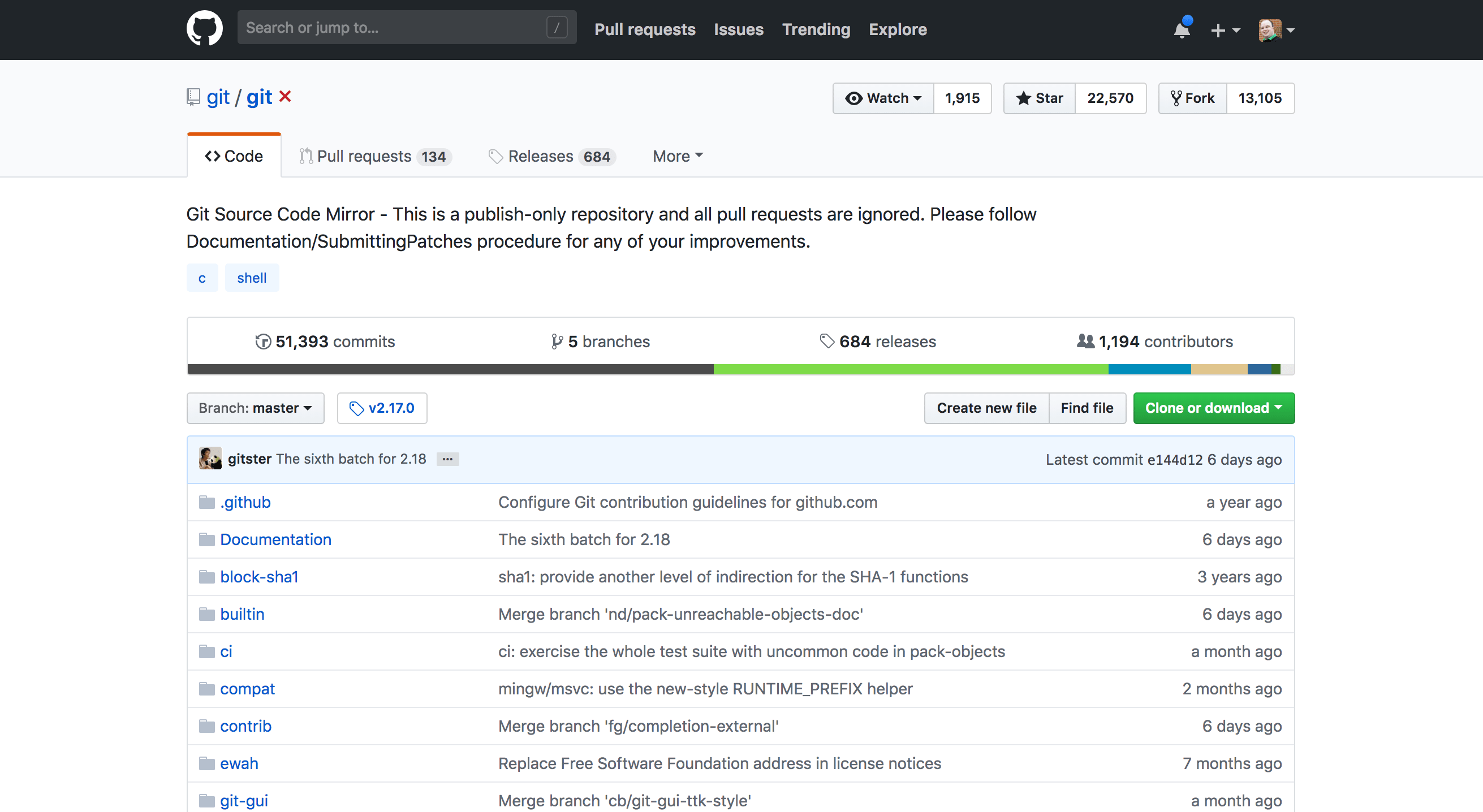Open the Documentation folder
Viewport: 1483px width, 812px height.
pos(276,539)
